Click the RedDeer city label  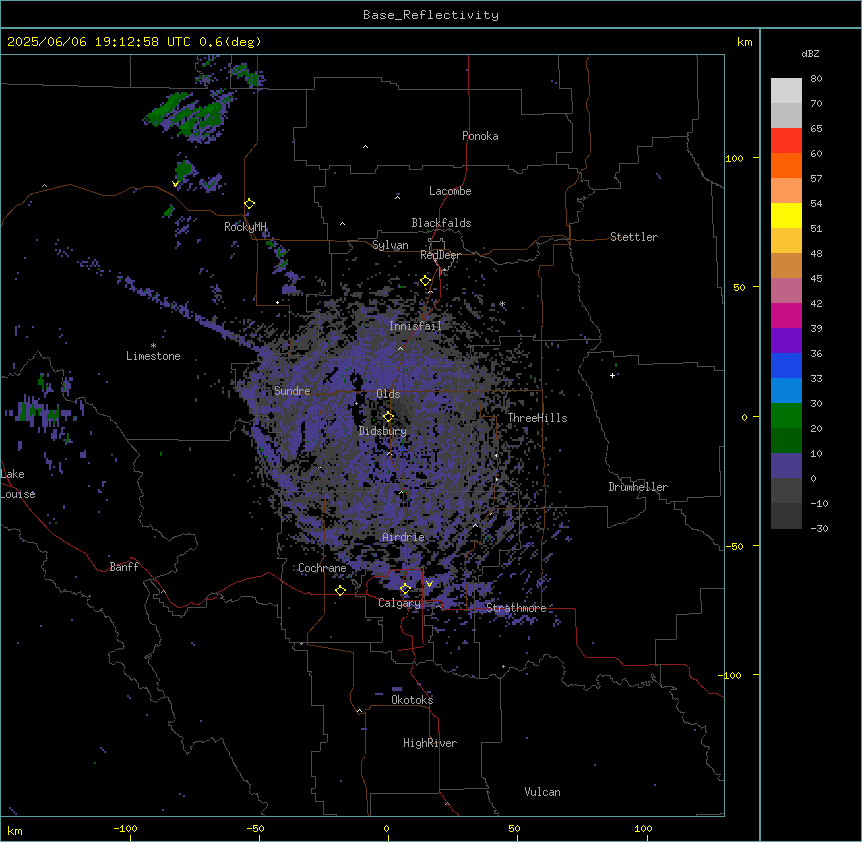pyautogui.click(x=440, y=255)
